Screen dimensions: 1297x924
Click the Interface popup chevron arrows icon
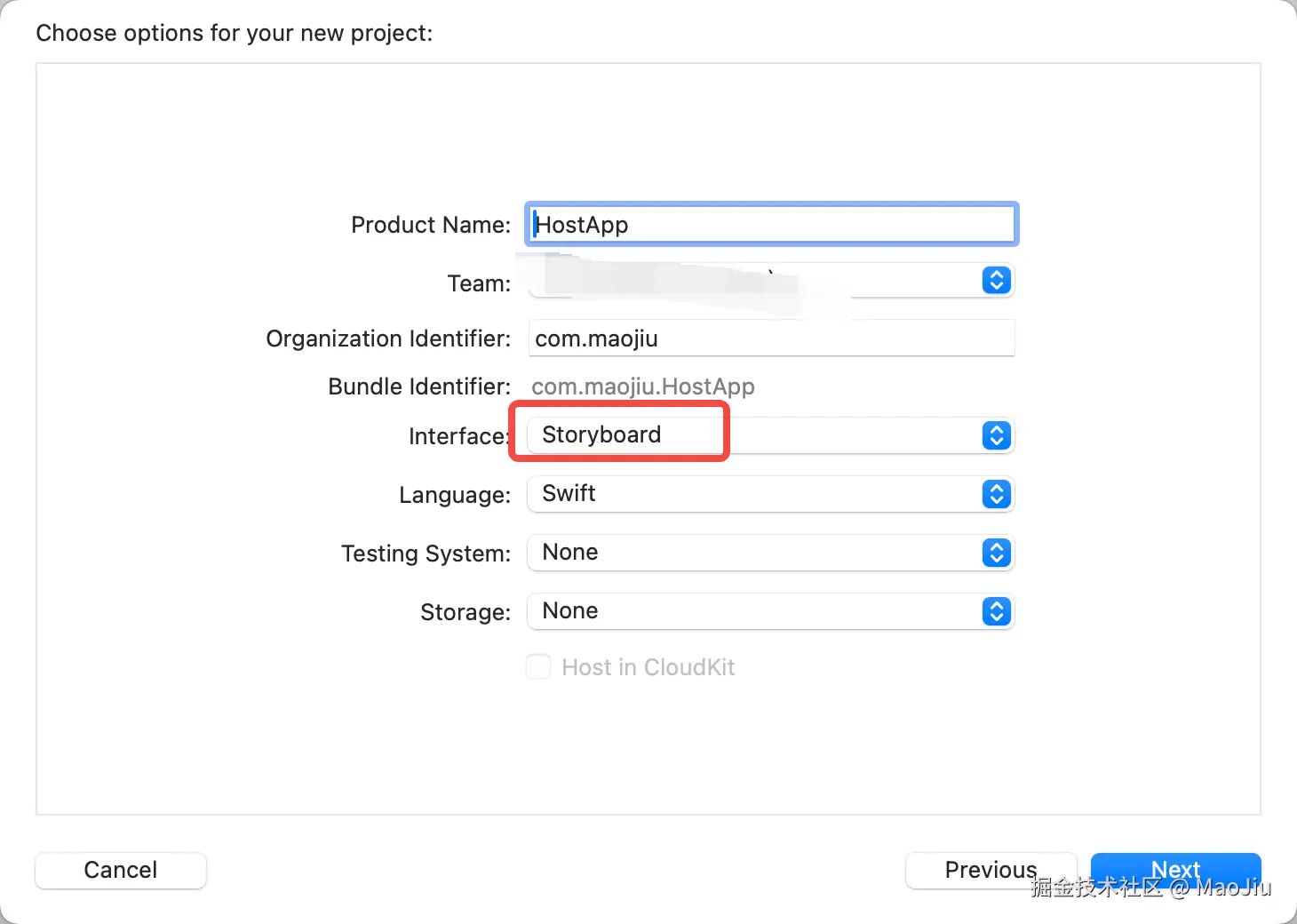pos(996,435)
